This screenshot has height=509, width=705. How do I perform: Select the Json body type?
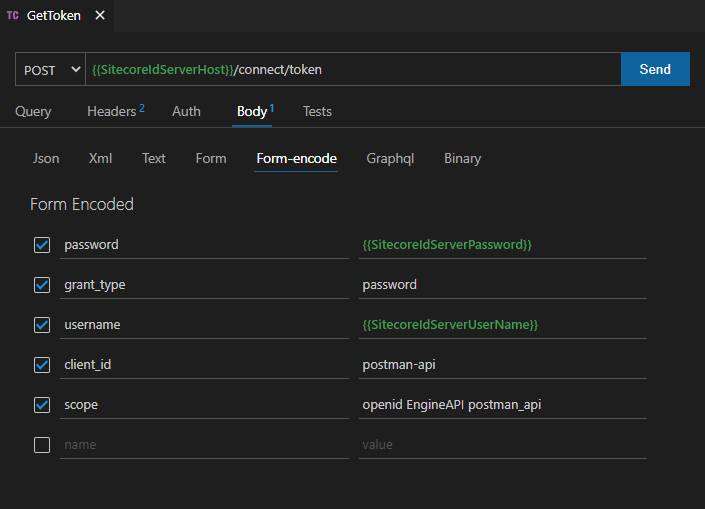[46, 158]
